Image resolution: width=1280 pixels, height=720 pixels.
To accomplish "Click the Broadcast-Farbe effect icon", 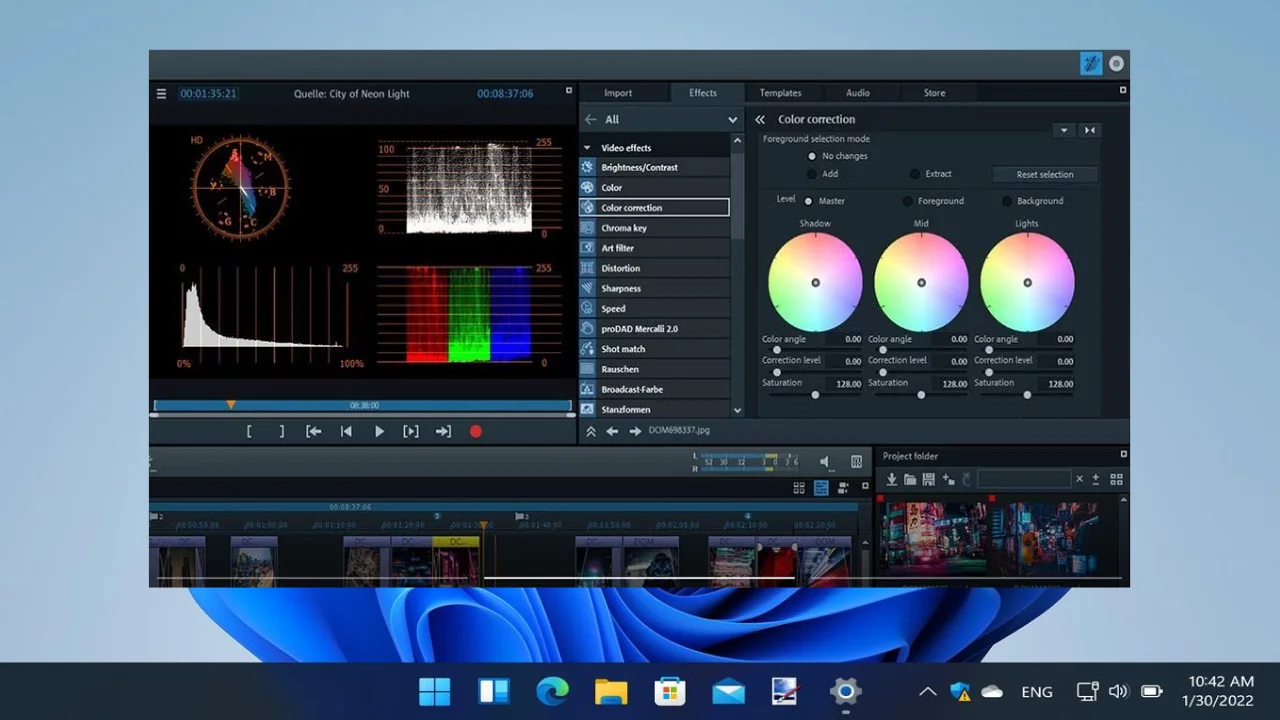I will click(588, 389).
